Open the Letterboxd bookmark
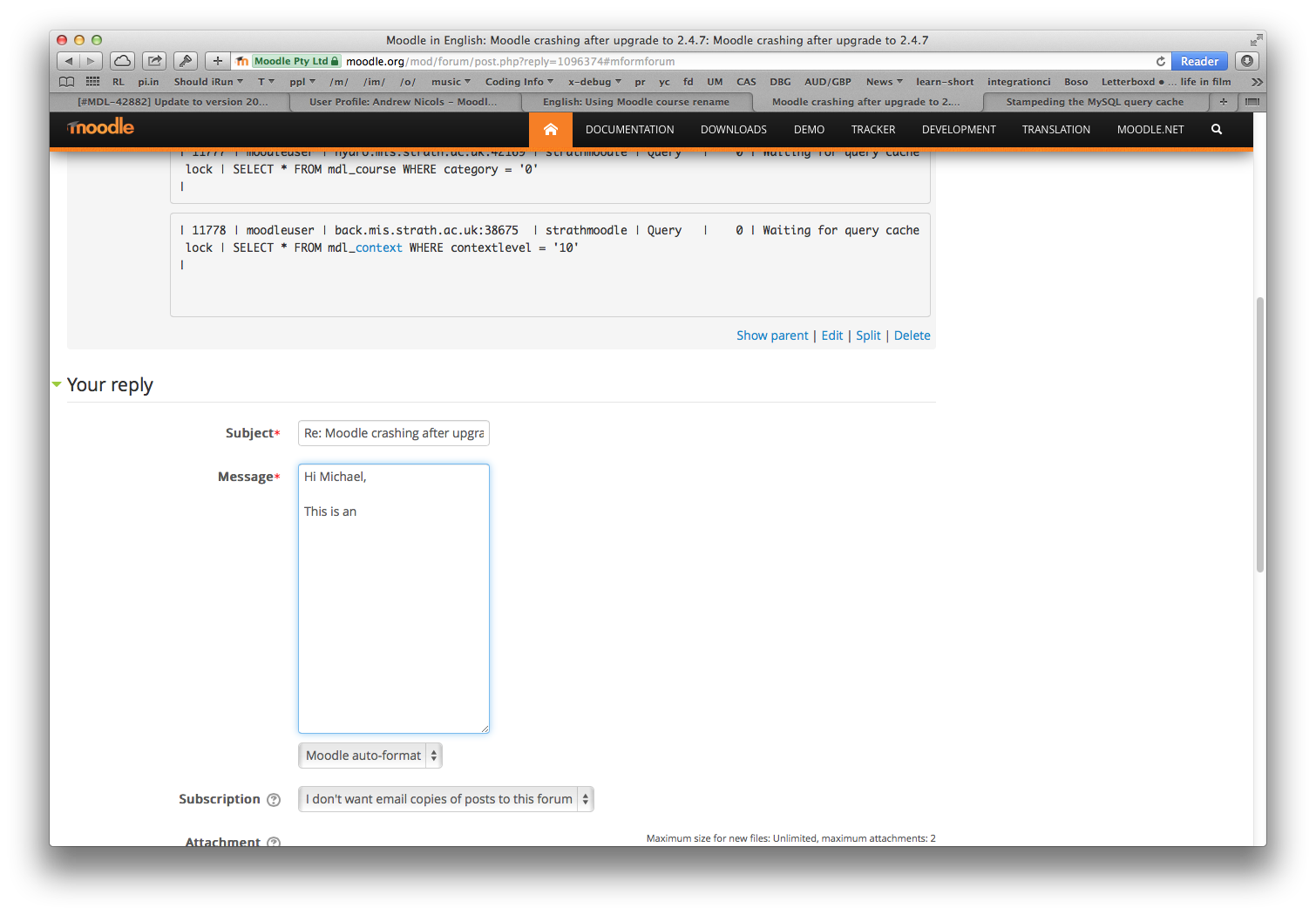Viewport: 1316px width, 915px height. pyautogui.click(x=1132, y=82)
